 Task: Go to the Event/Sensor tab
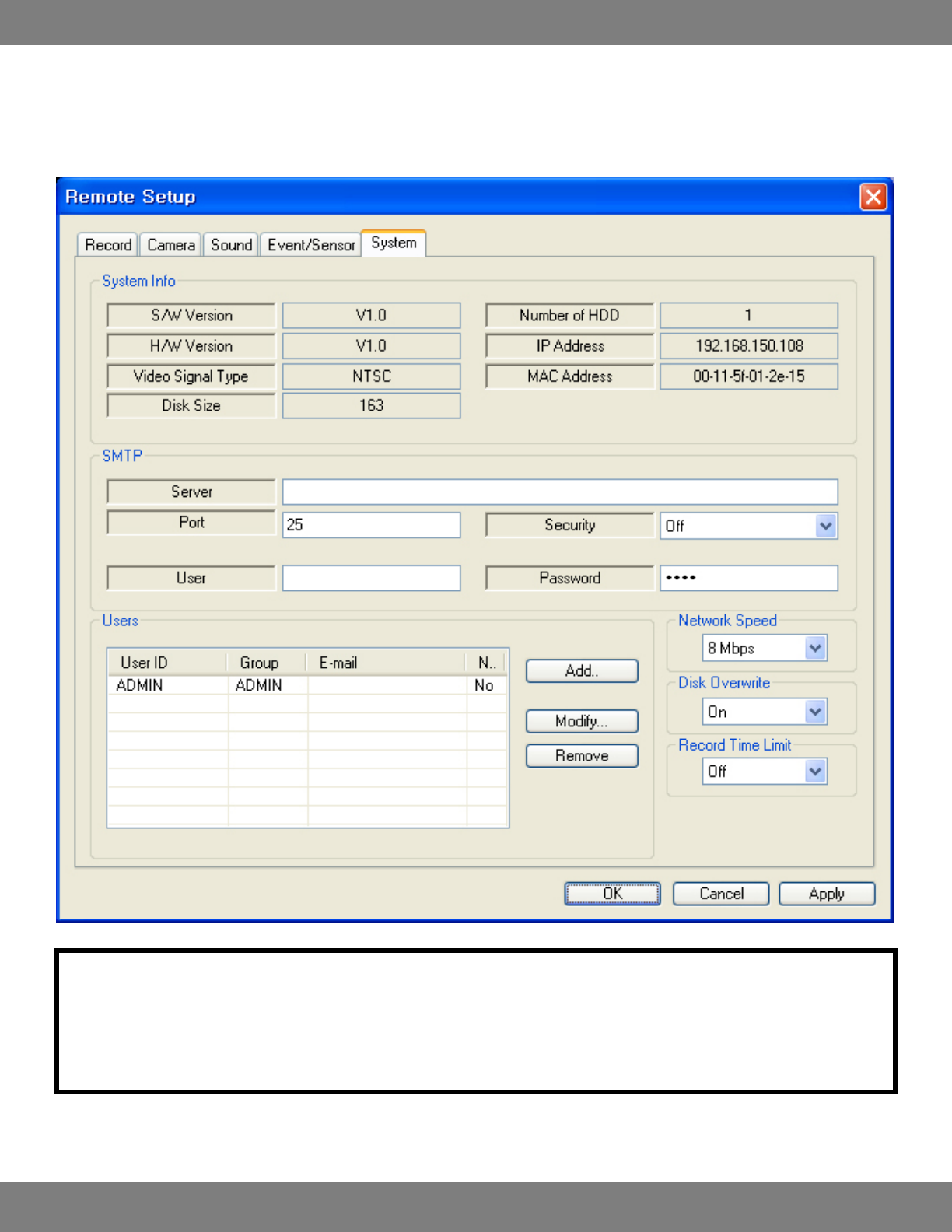coord(311,245)
